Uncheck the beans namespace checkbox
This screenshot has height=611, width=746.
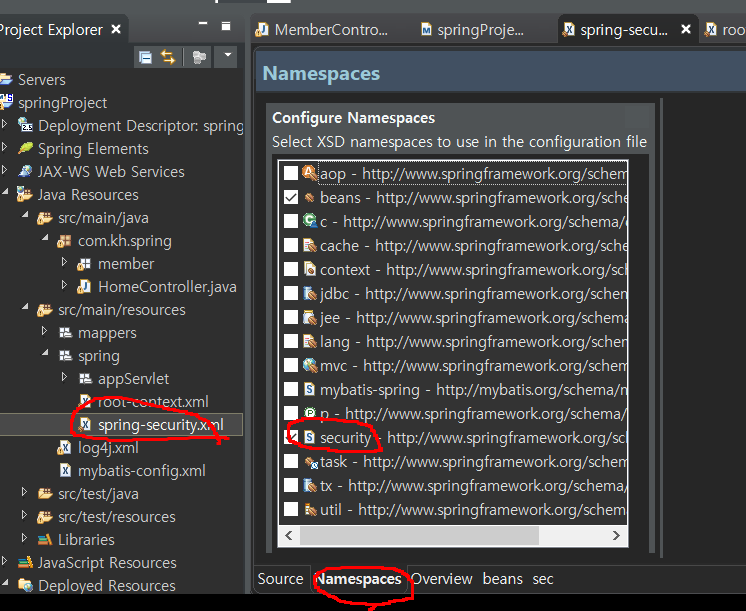(x=291, y=197)
